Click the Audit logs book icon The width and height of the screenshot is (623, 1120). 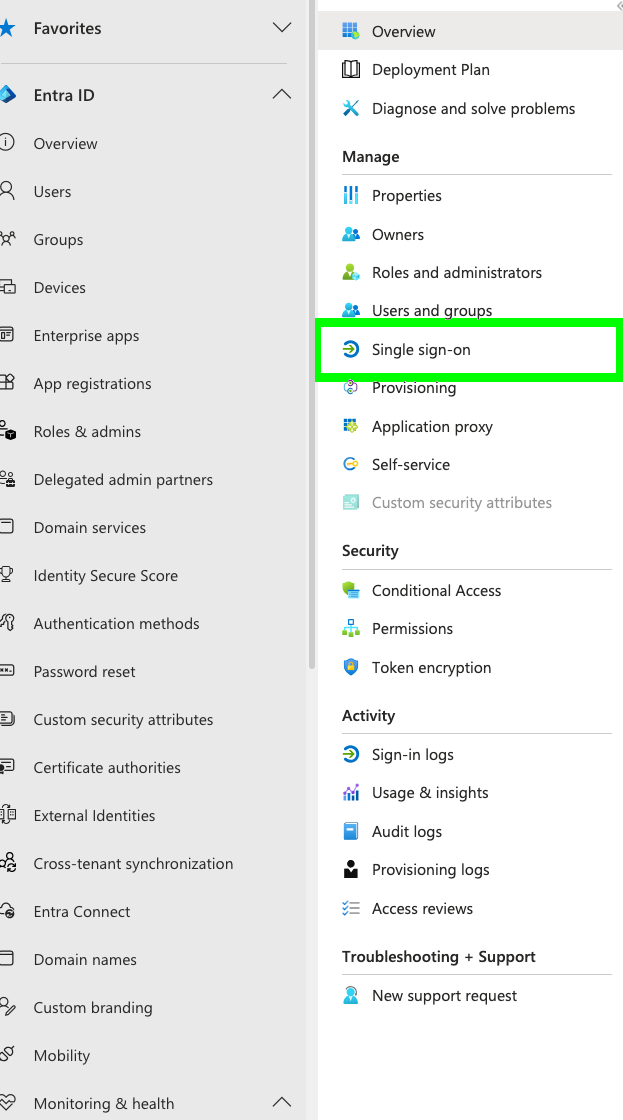click(350, 831)
